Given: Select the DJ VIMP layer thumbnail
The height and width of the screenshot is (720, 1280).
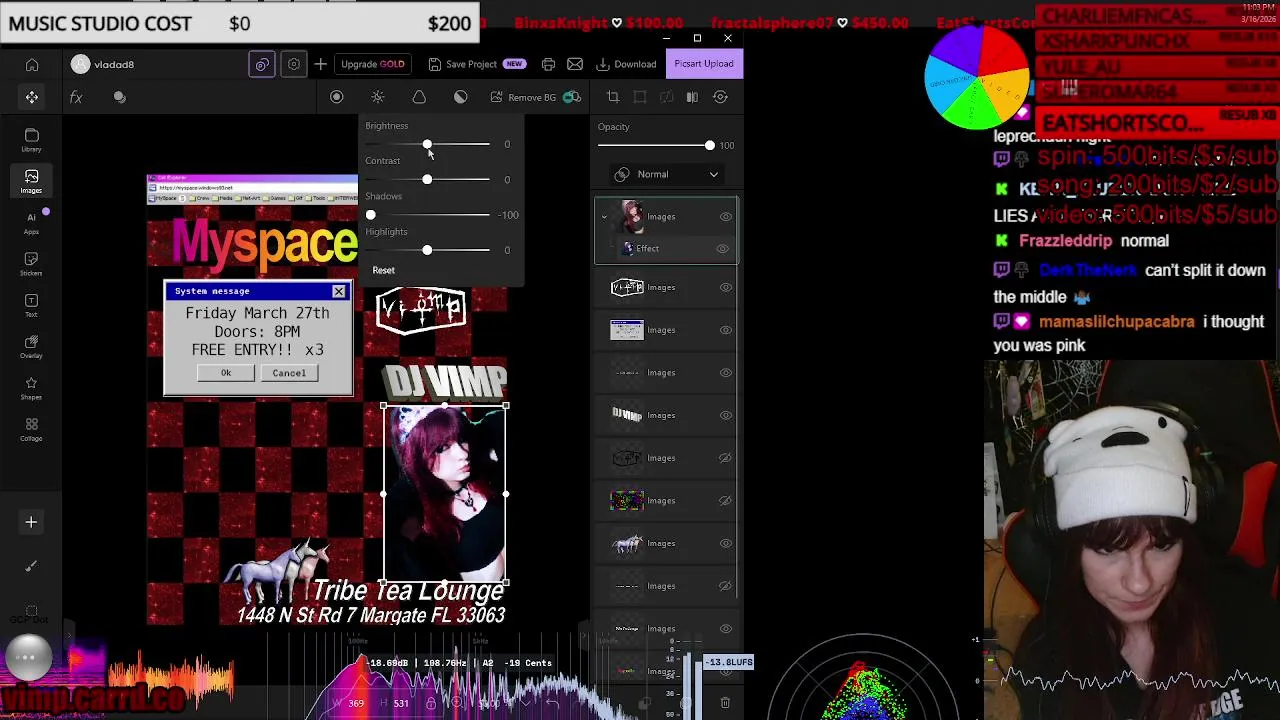Looking at the screenshot, I should 627,415.
